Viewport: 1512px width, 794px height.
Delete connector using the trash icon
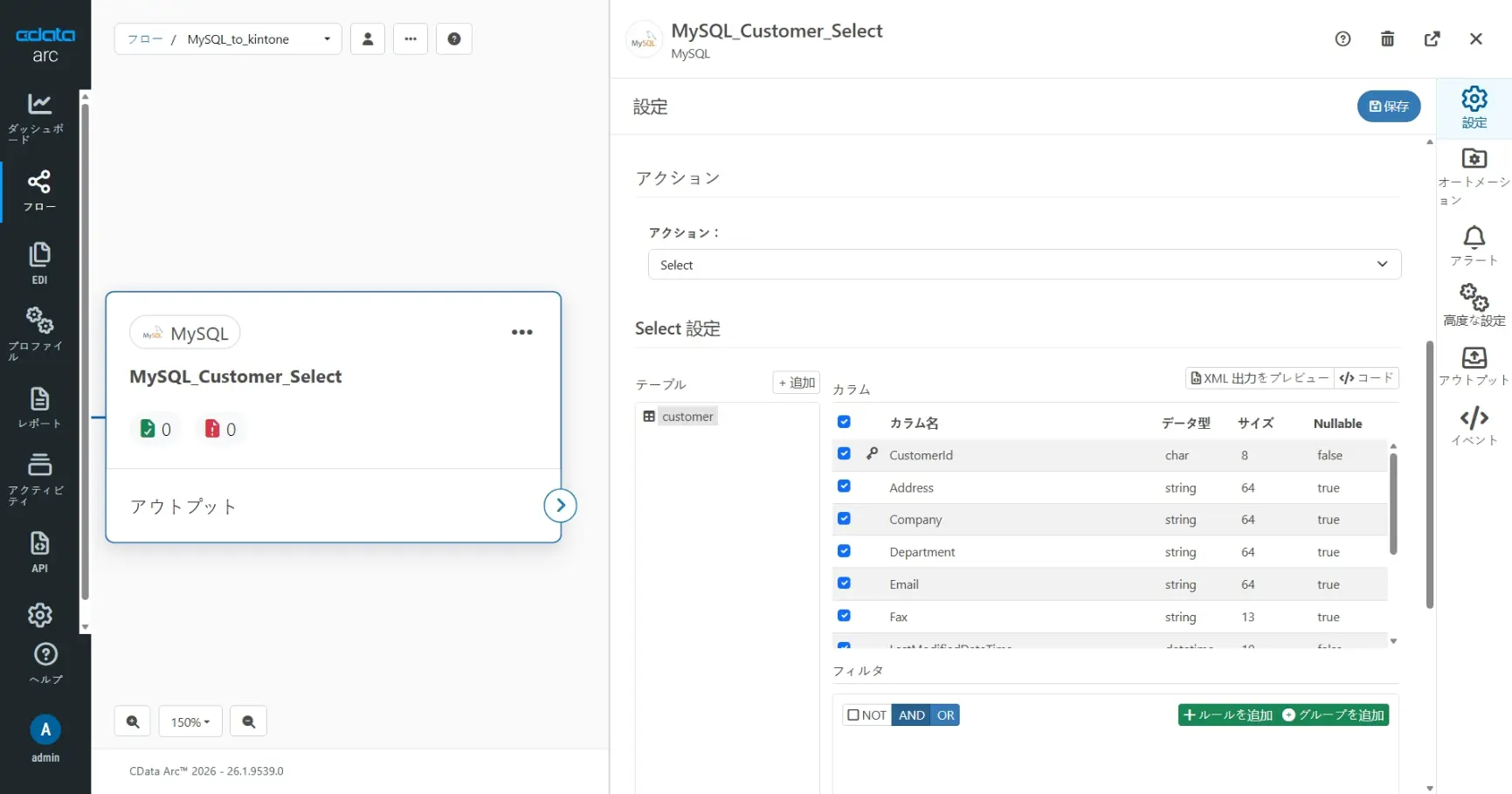(x=1387, y=39)
